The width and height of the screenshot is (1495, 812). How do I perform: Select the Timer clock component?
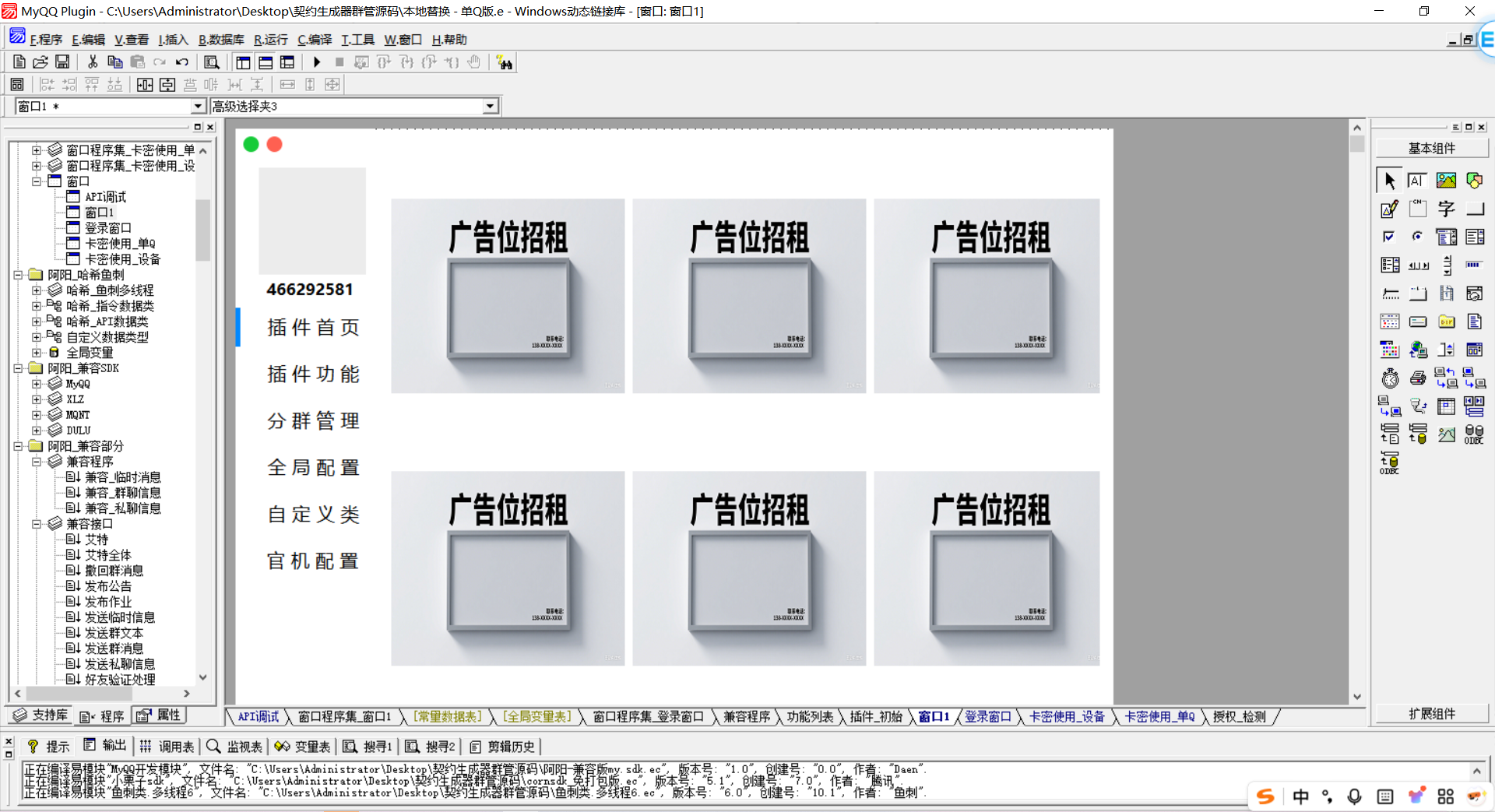pos(1390,378)
